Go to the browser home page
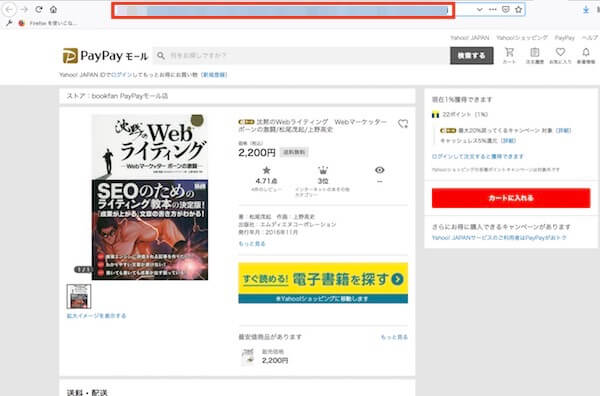Screen dimensions: 600x396 click(53, 9)
